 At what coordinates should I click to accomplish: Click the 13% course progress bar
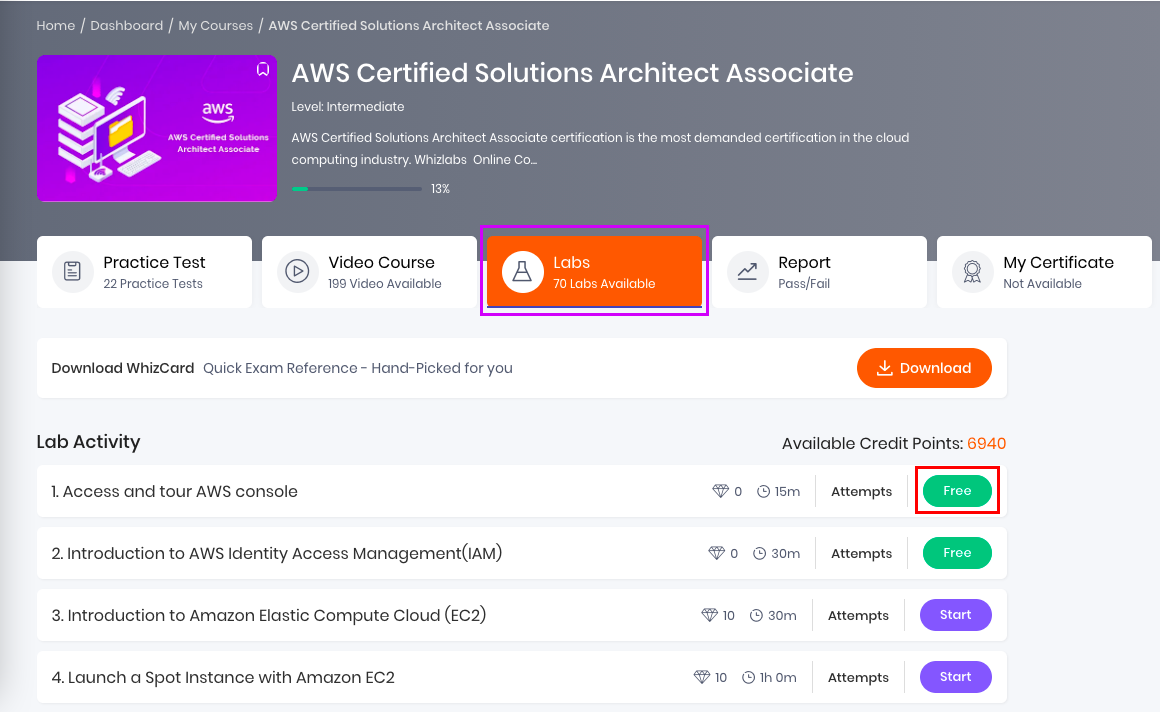[357, 189]
